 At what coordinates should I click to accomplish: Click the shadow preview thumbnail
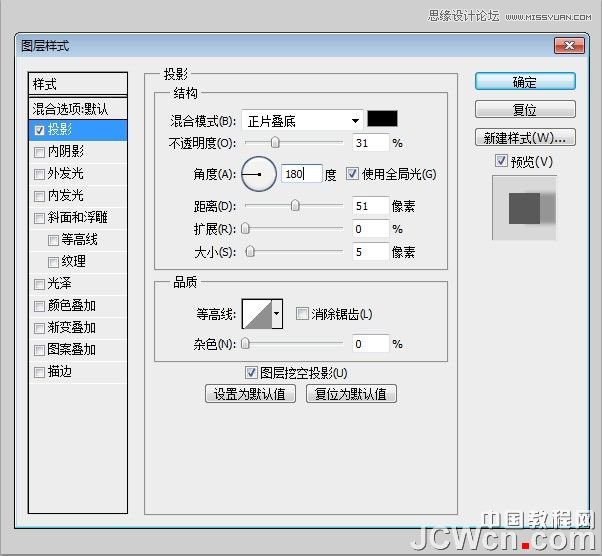(x=524, y=208)
